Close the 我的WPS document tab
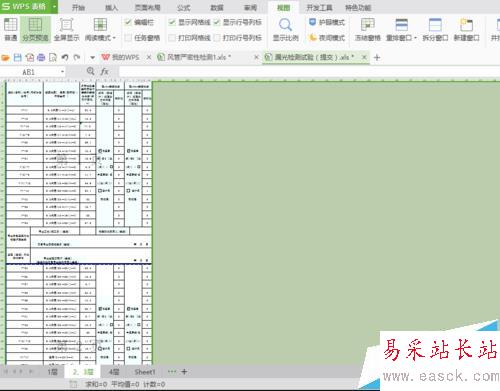 pyautogui.click(x=149, y=57)
